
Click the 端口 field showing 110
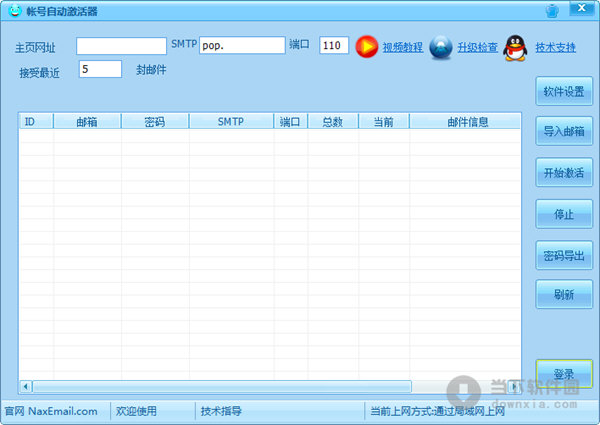(334, 45)
